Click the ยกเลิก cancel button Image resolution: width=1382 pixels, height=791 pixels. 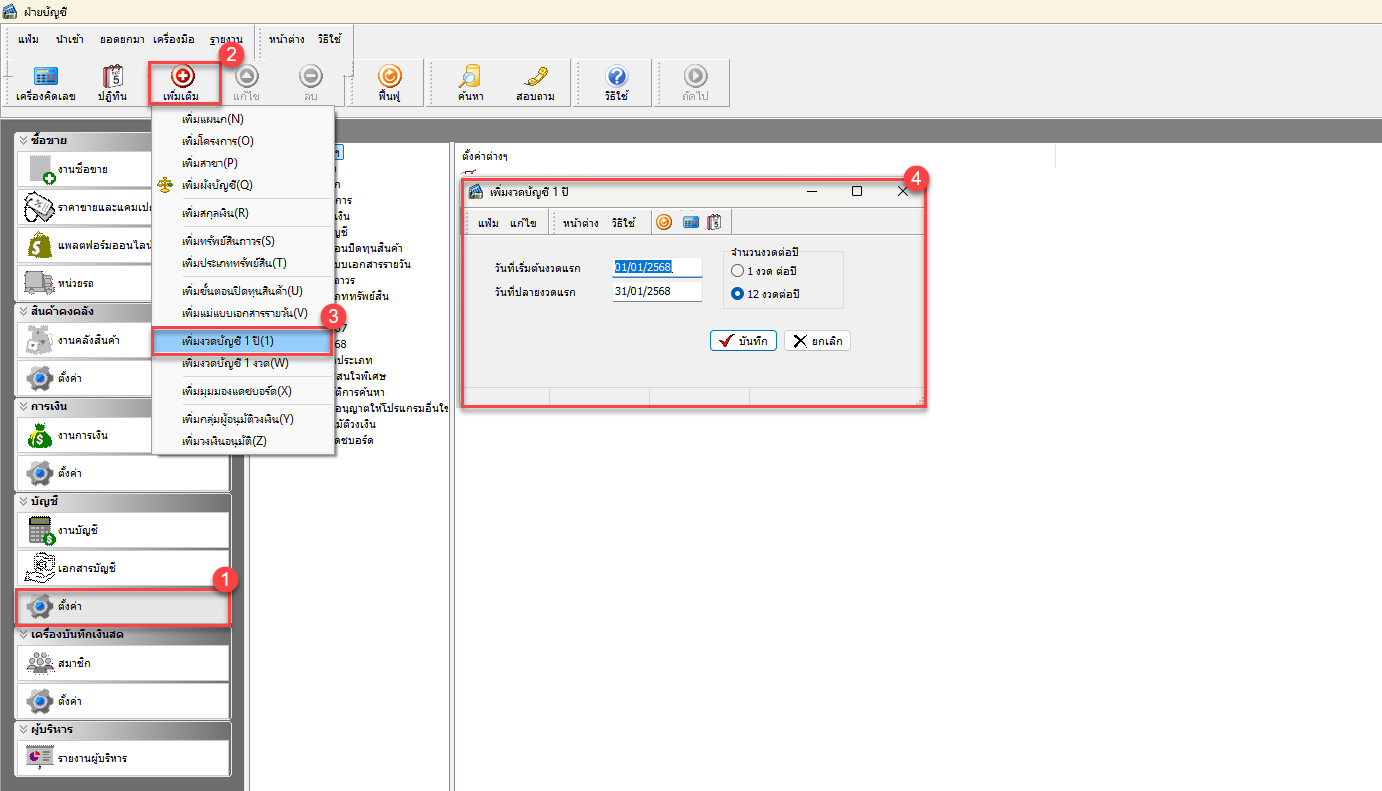817,341
